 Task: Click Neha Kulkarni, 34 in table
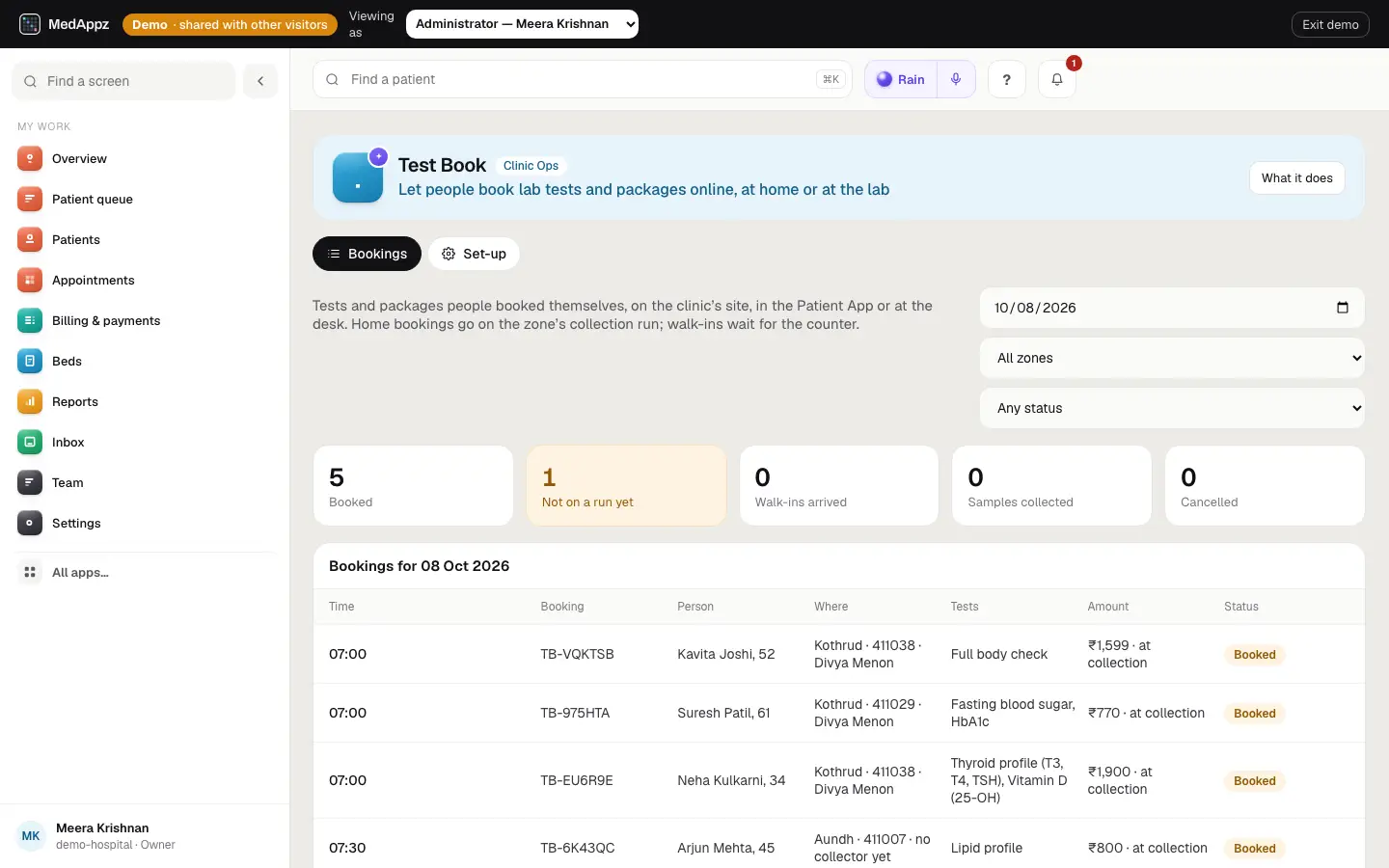tap(731, 780)
